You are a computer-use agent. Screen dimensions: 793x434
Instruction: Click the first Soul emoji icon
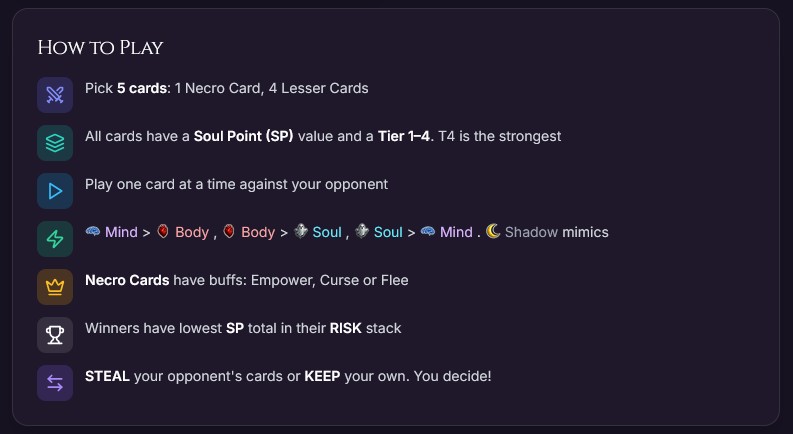(301, 232)
